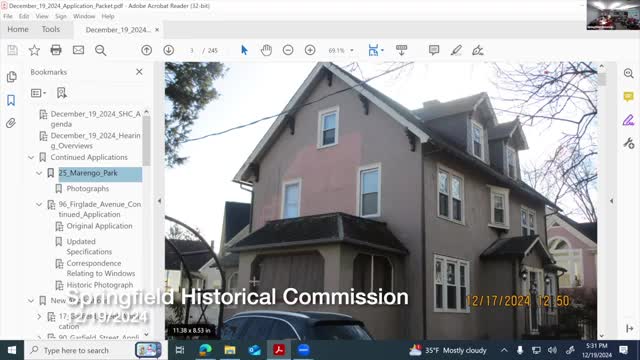Add a sticky note comment
The height and width of the screenshot is (360, 640).
point(434,50)
